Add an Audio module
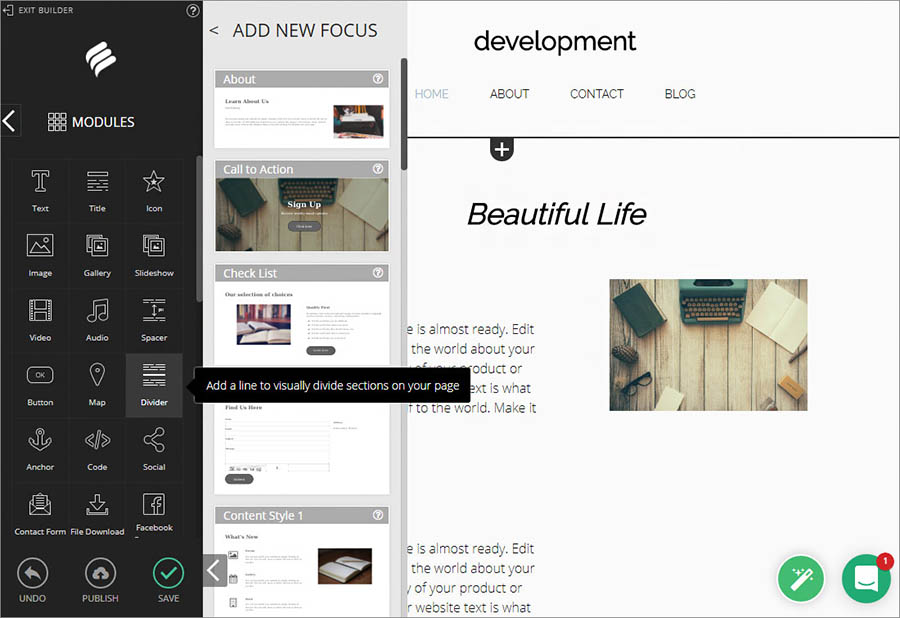This screenshot has width=900, height=618. pos(97,321)
